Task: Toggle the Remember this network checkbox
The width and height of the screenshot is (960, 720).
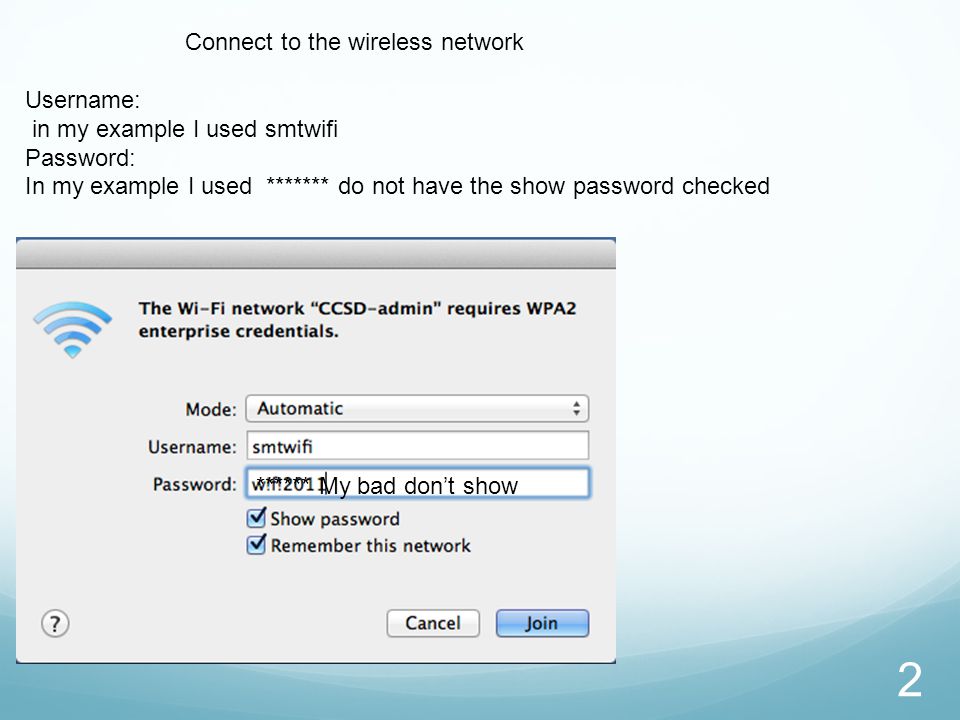Action: (x=257, y=544)
